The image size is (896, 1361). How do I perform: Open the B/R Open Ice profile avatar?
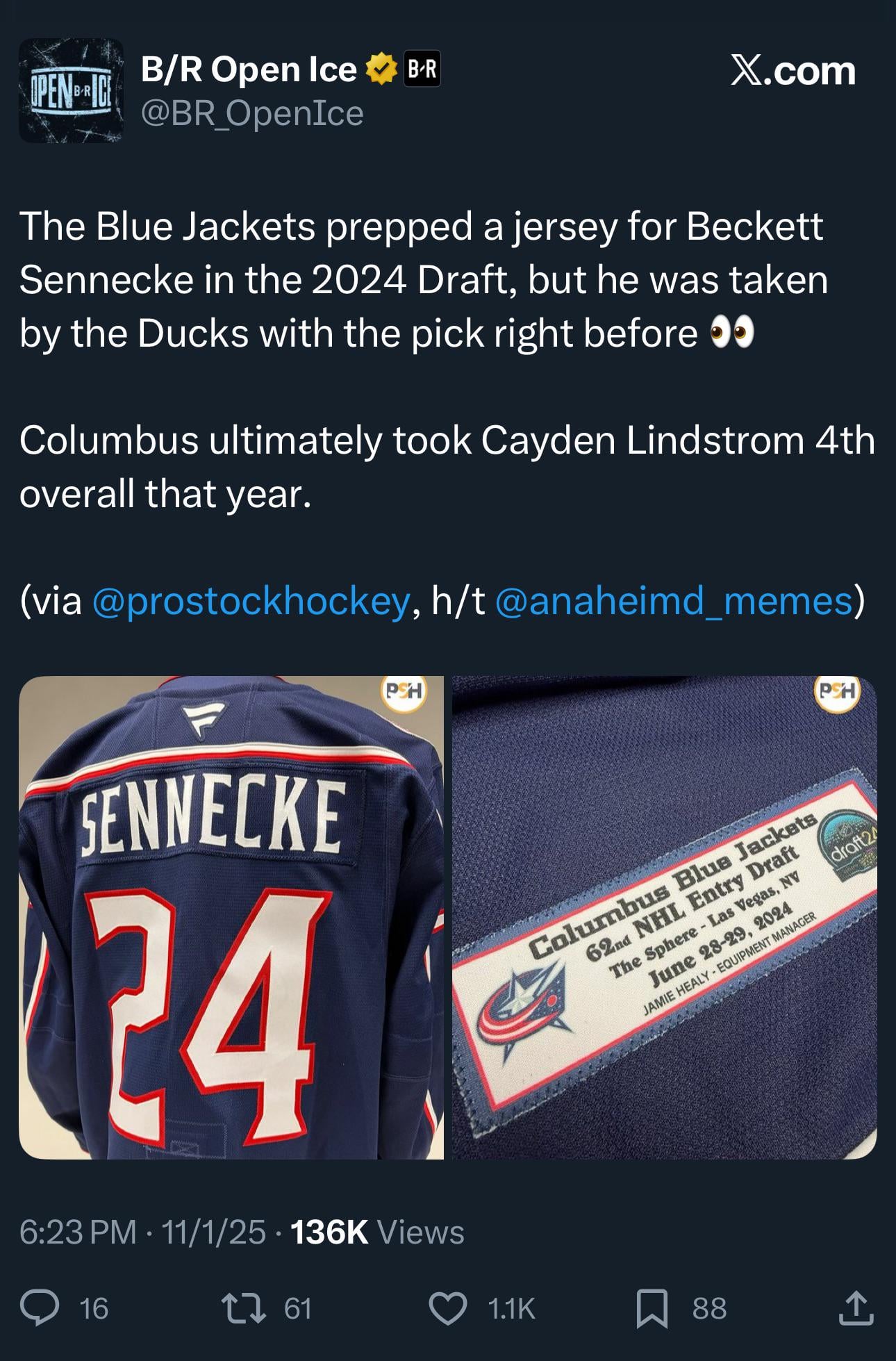click(x=71, y=90)
